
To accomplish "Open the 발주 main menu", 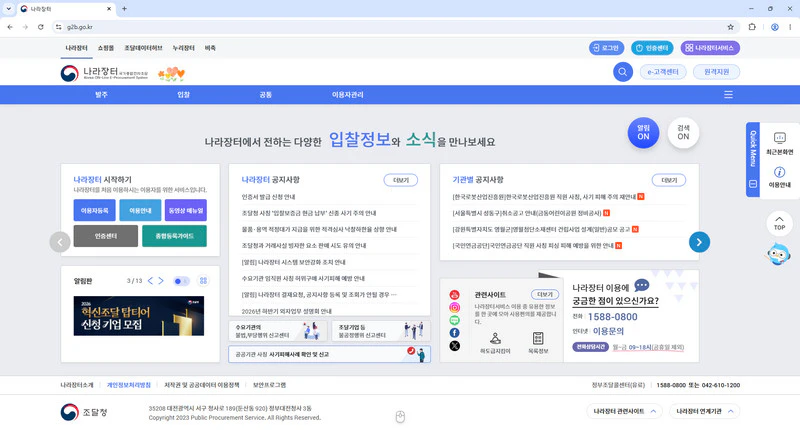I will click(101, 95).
